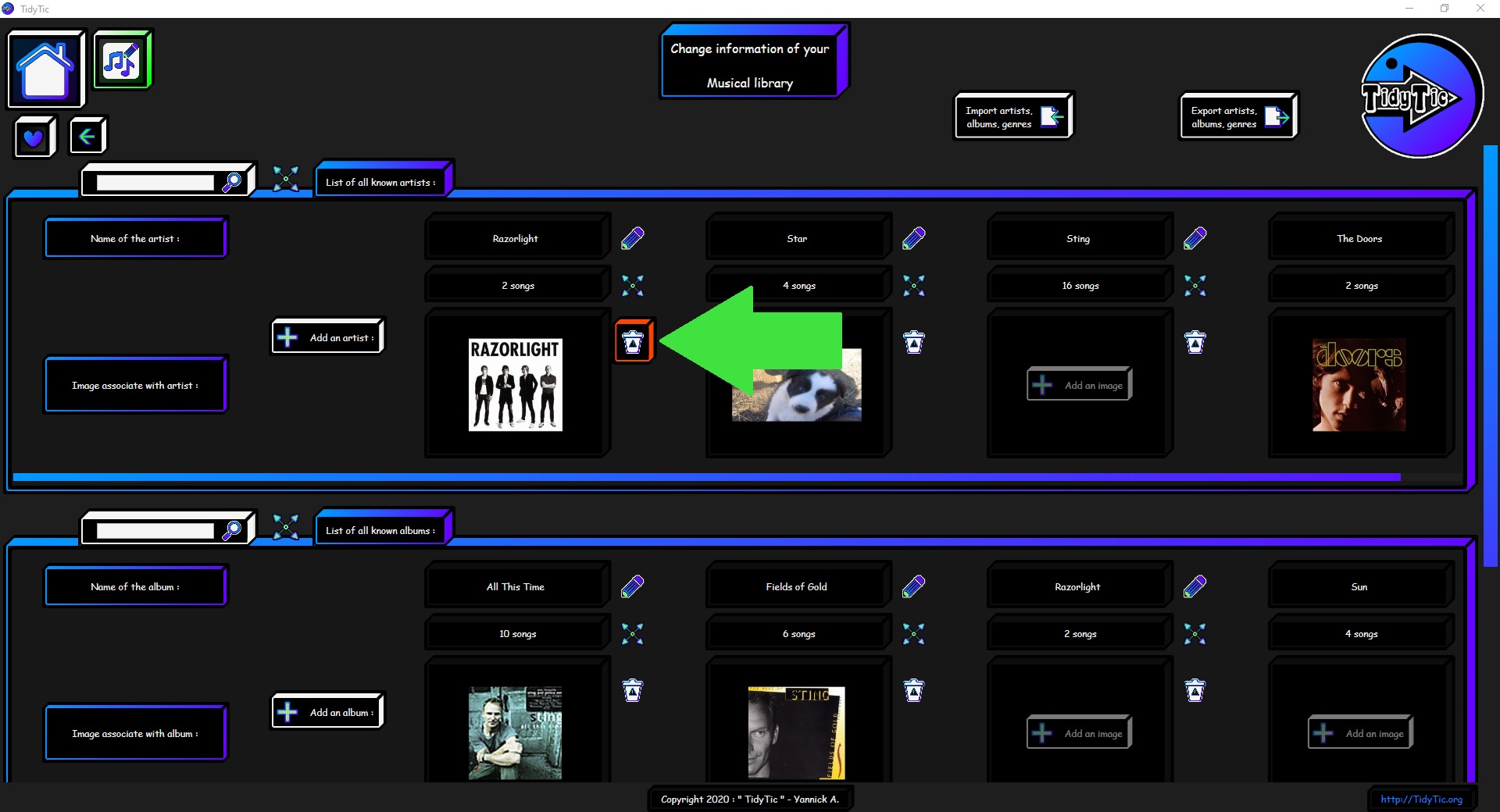Edit the Sting artist name

pos(1195,238)
